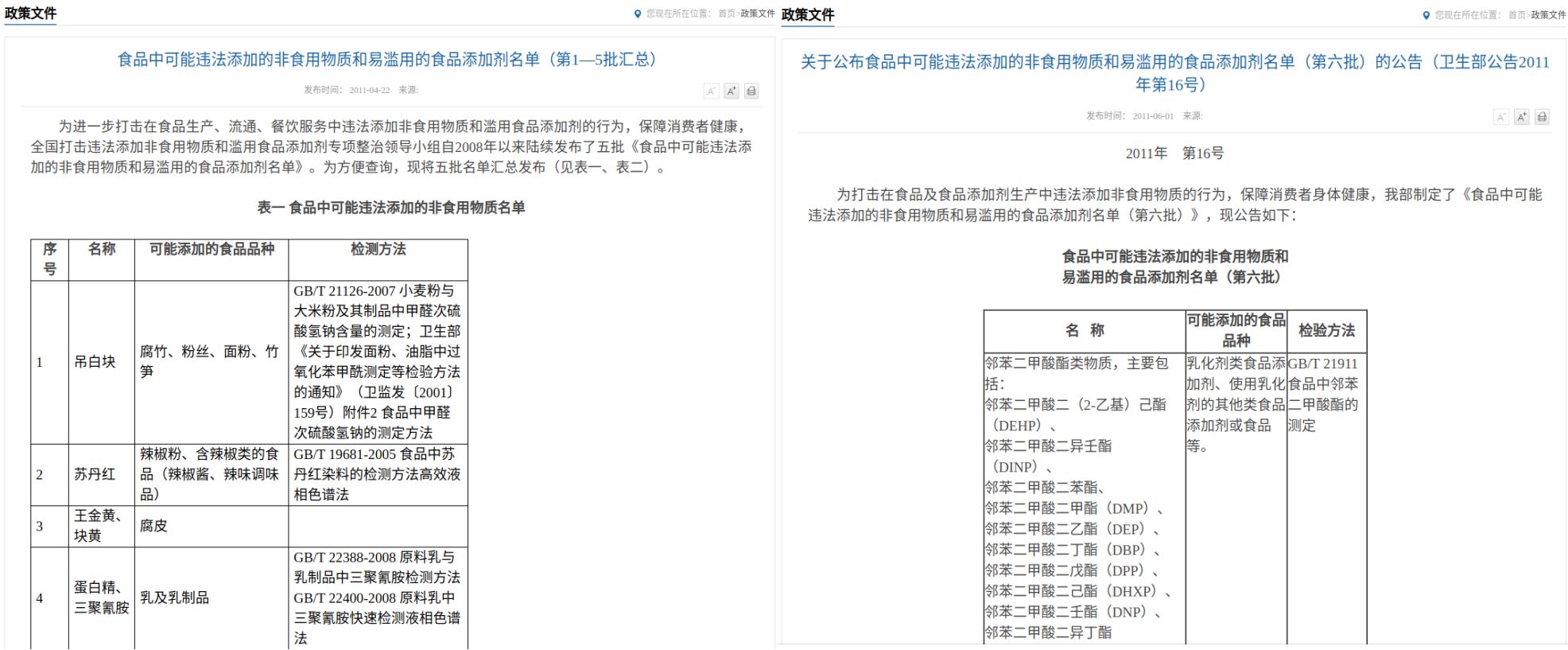Click decrease font size icon on batch 1–5 summary page
Image resolution: width=1568 pixels, height=650 pixels.
(711, 91)
